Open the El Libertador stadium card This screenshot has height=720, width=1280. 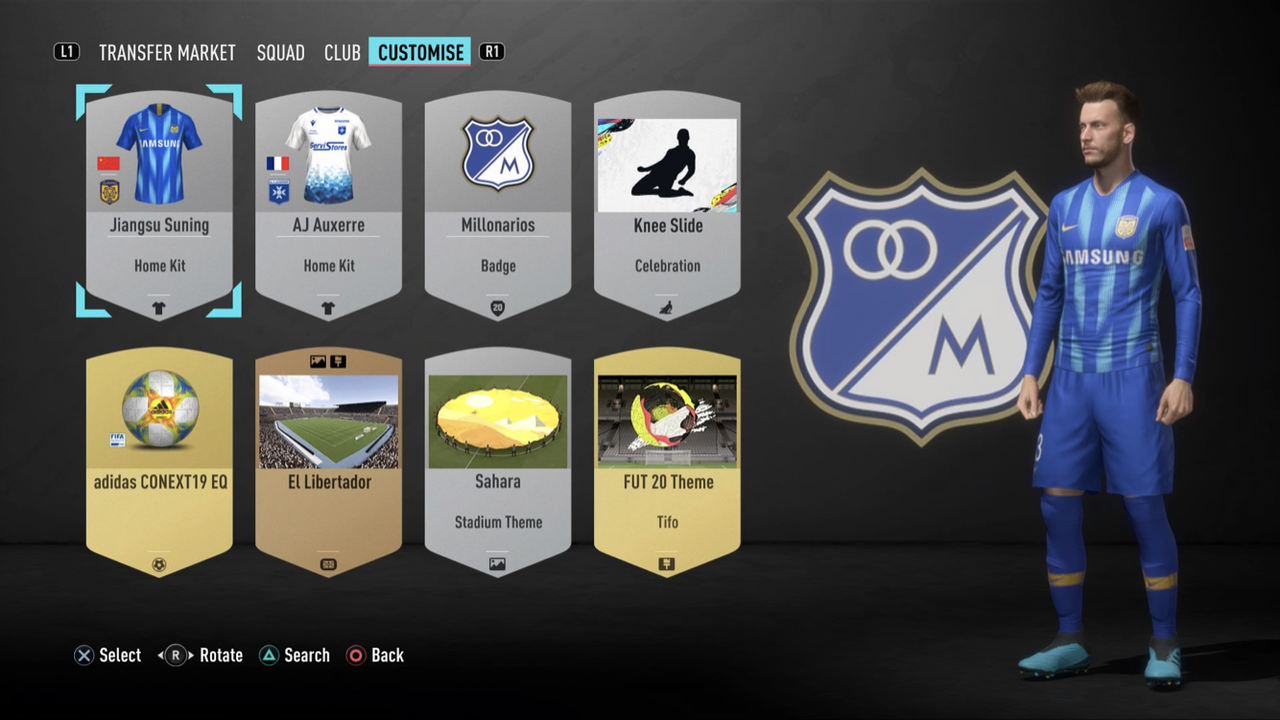point(328,462)
